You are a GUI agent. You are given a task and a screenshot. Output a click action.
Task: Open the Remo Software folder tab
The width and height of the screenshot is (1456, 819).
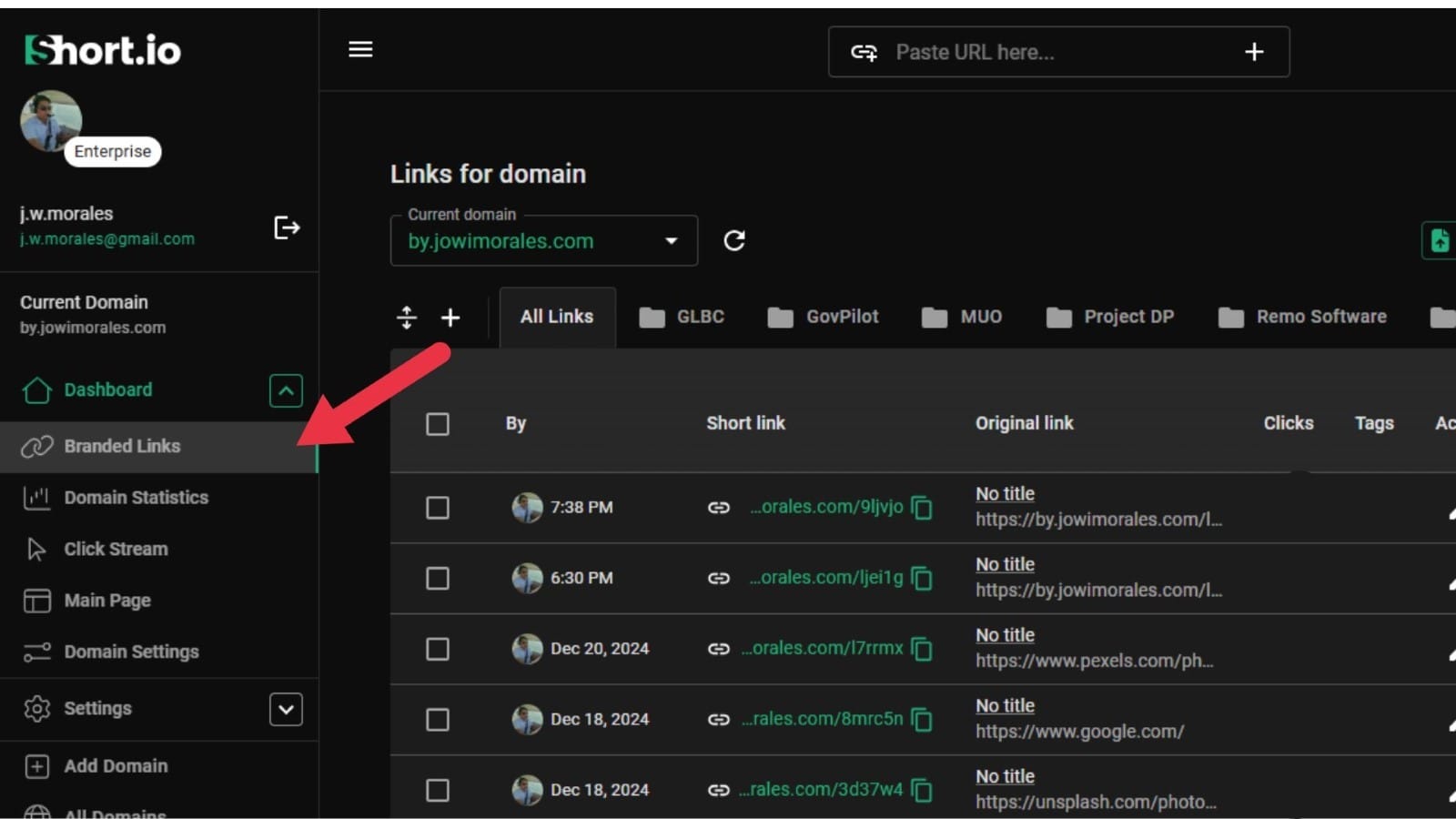coord(1303,317)
